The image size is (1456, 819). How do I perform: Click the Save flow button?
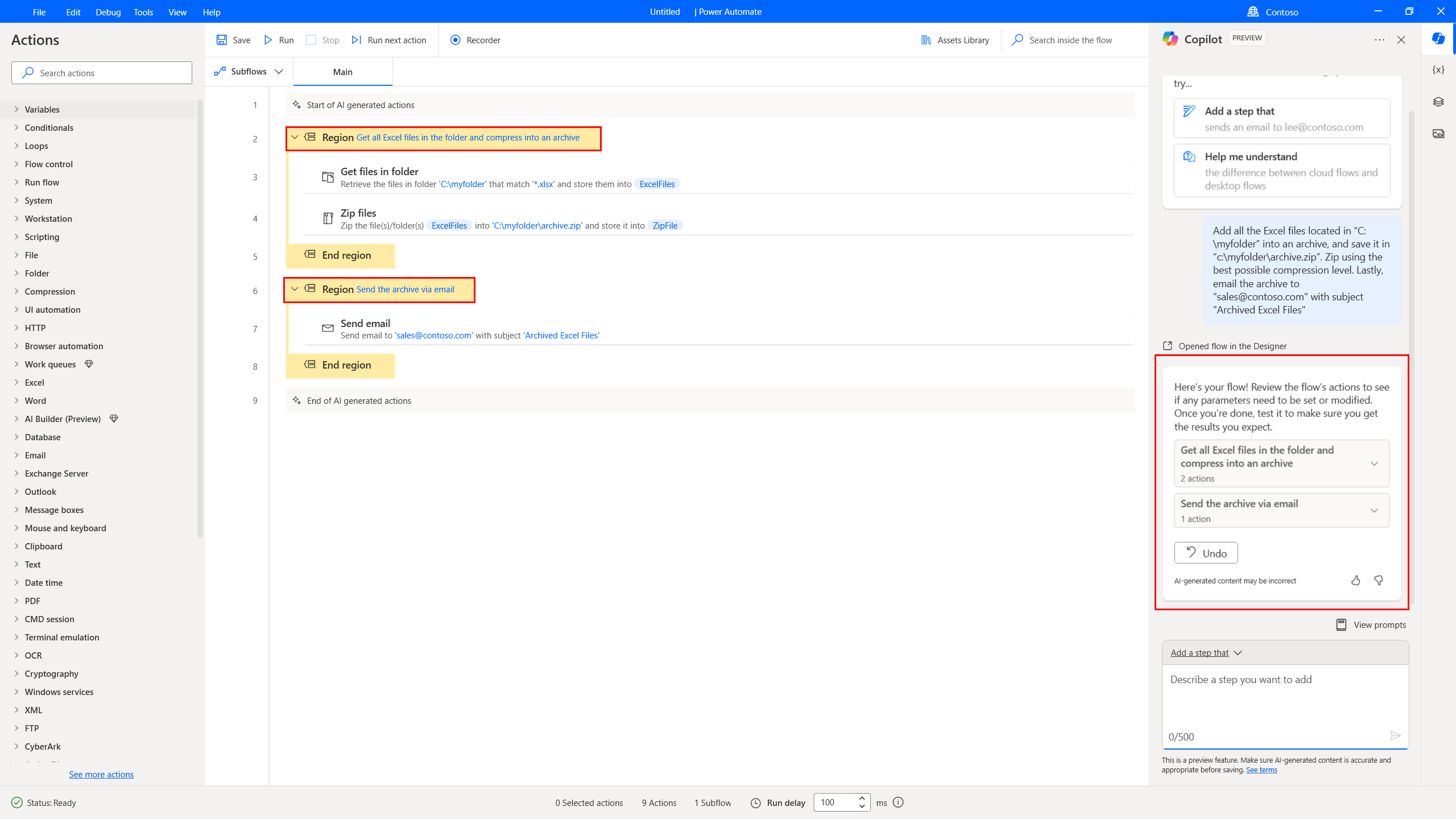[x=233, y=40]
